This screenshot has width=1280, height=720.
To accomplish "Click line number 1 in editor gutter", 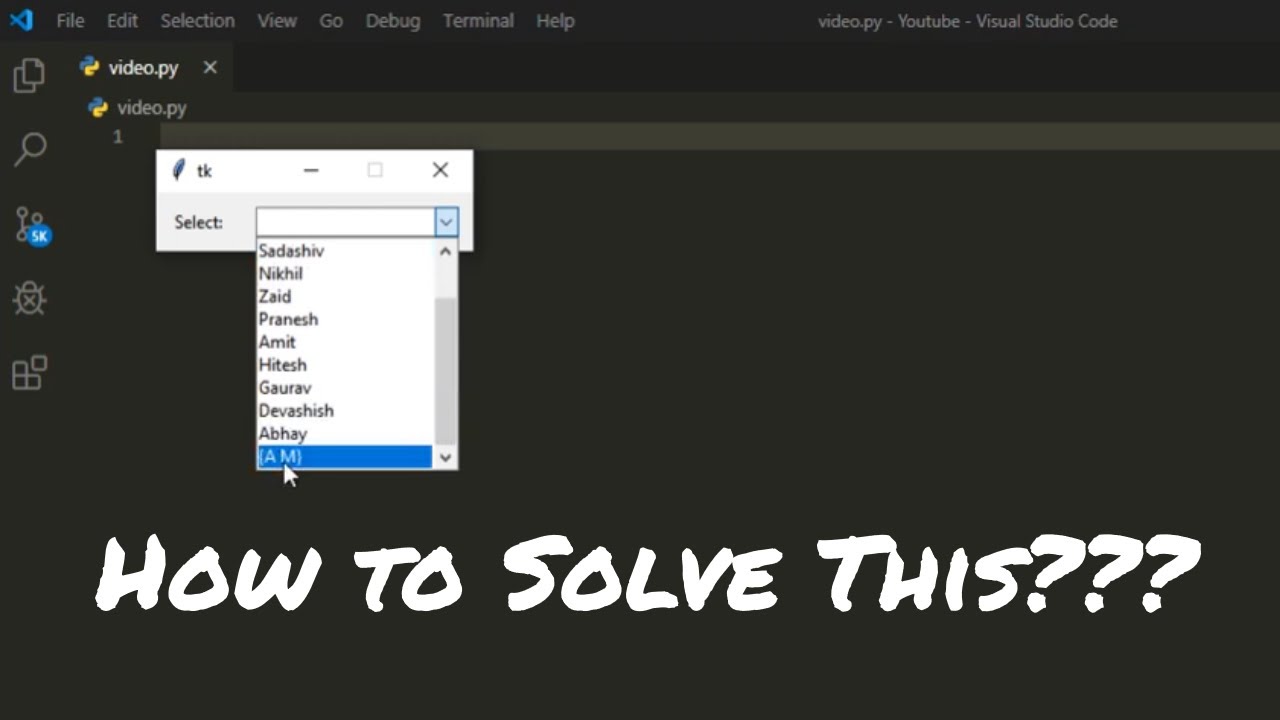I will tap(117, 137).
